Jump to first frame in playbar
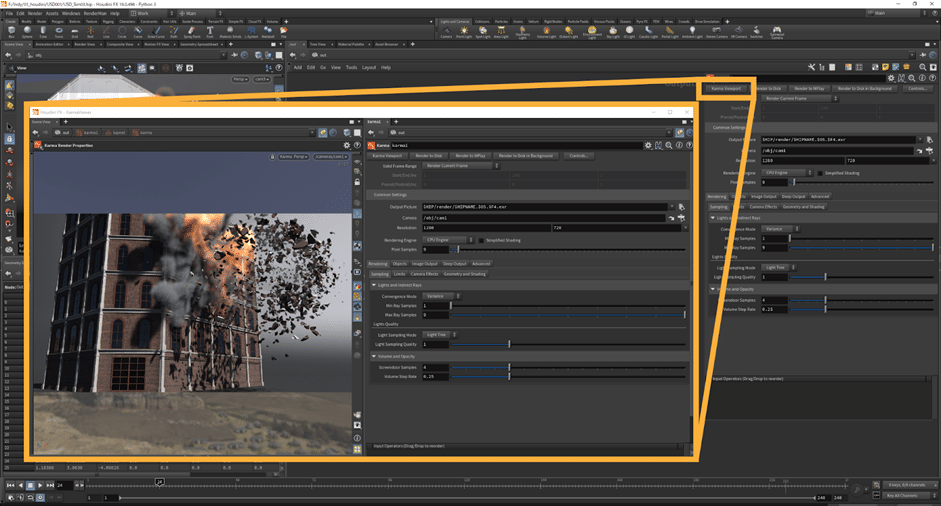941x506 pixels. pos(11,485)
